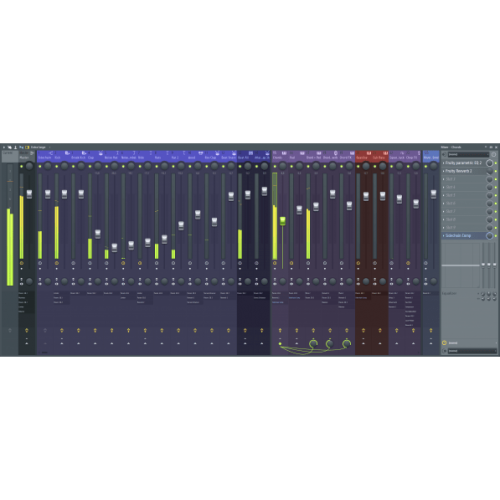Open the Fruity parametric EQ 2 plugin
500x500 pixels.
[464, 163]
